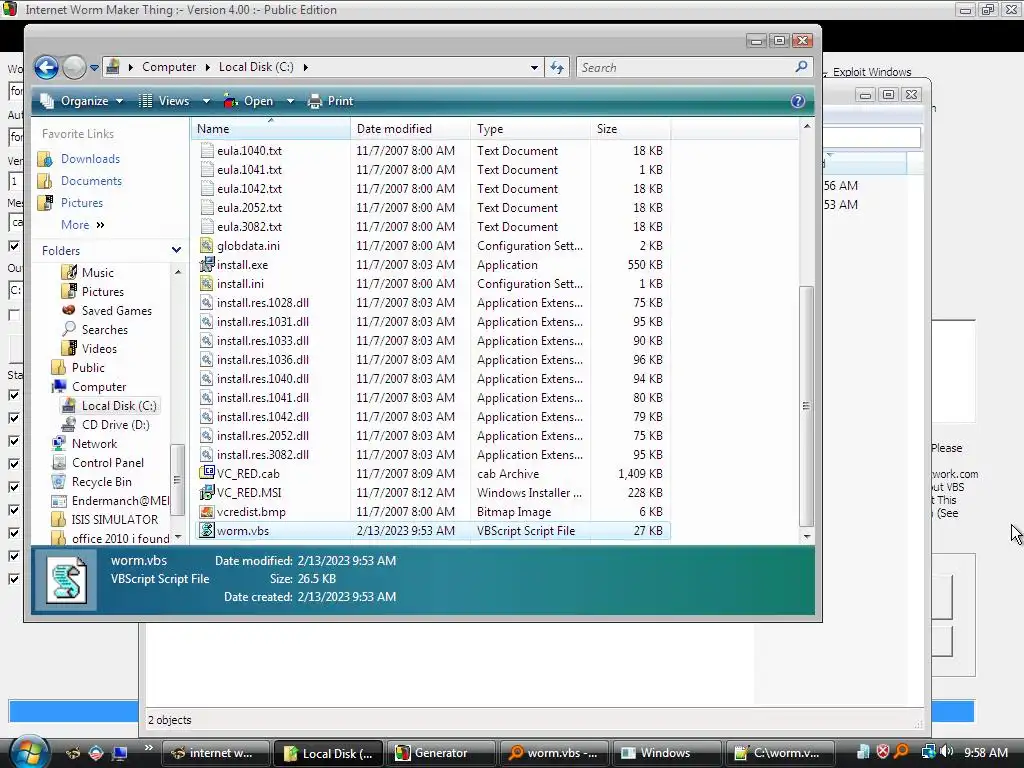This screenshot has width=1024, height=768.
Task: Sort files by Type column header
Action: [x=530, y=129]
